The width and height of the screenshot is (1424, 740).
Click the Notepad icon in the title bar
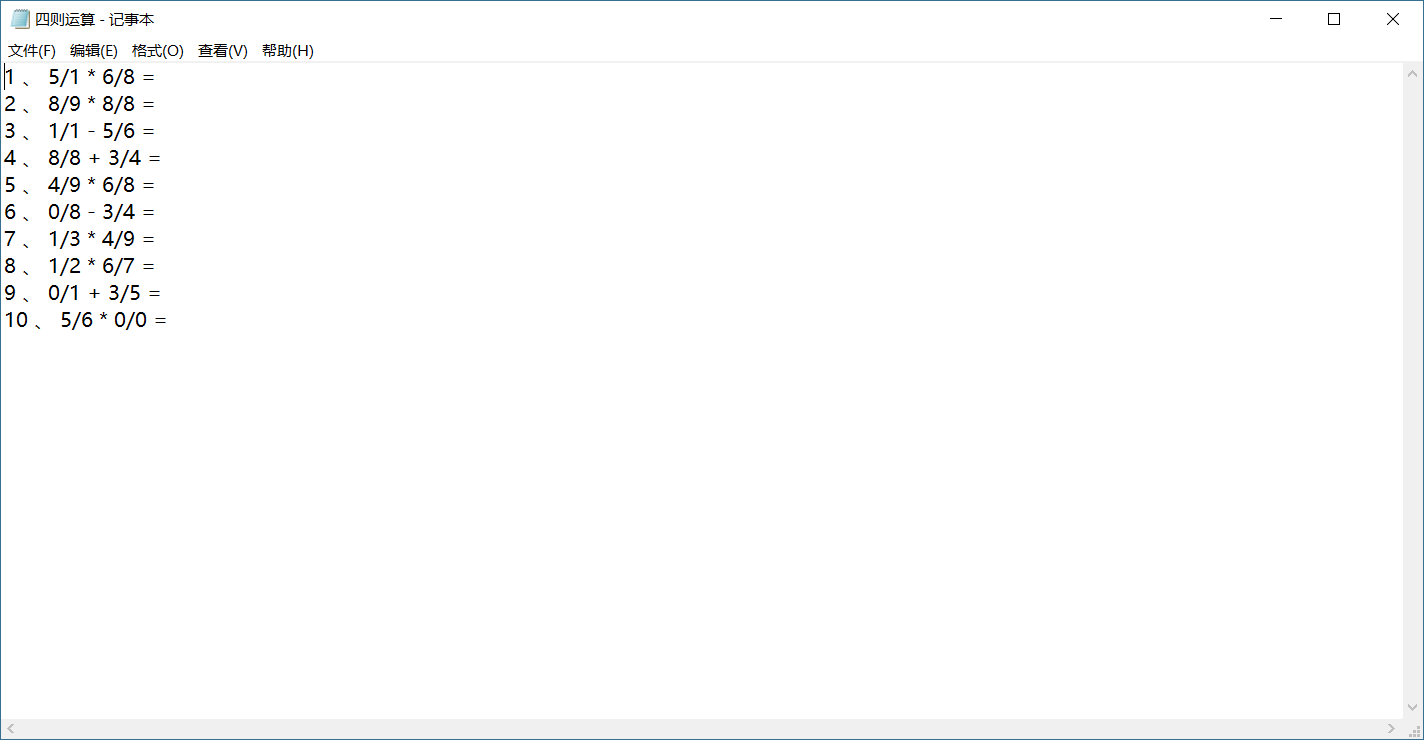pyautogui.click(x=20, y=19)
